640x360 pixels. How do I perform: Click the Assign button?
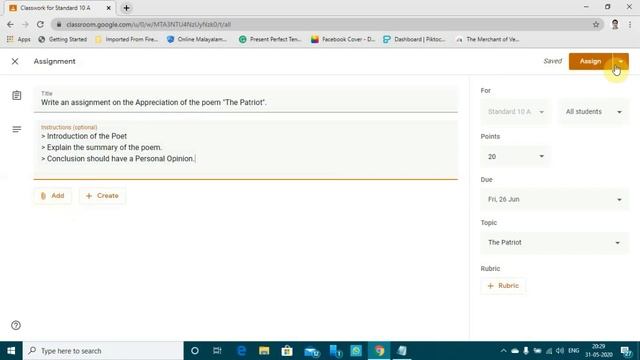[x=590, y=61]
